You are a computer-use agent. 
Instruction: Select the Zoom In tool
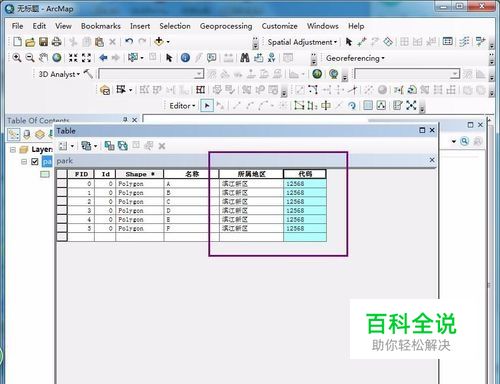point(17,58)
